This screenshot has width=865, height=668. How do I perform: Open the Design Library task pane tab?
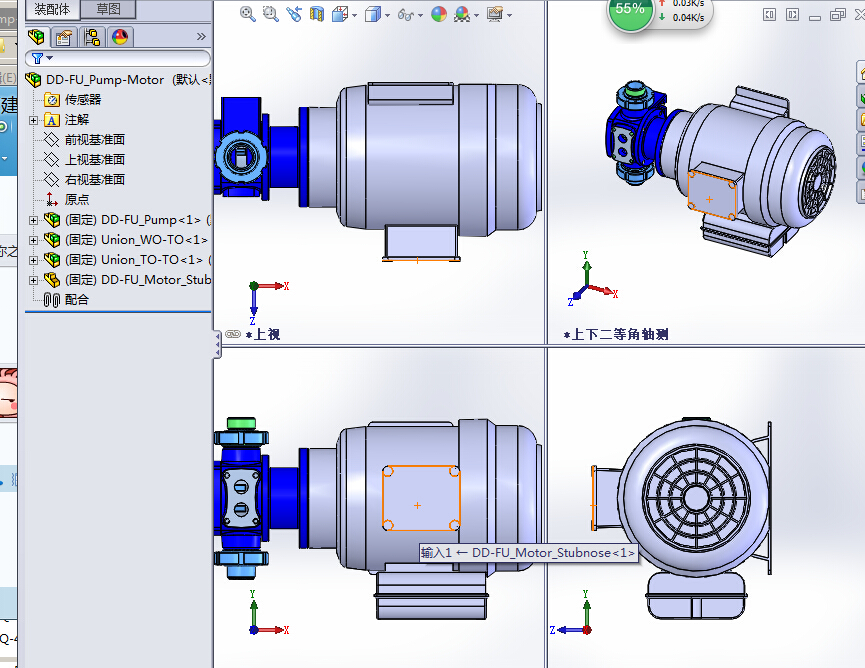(x=861, y=97)
